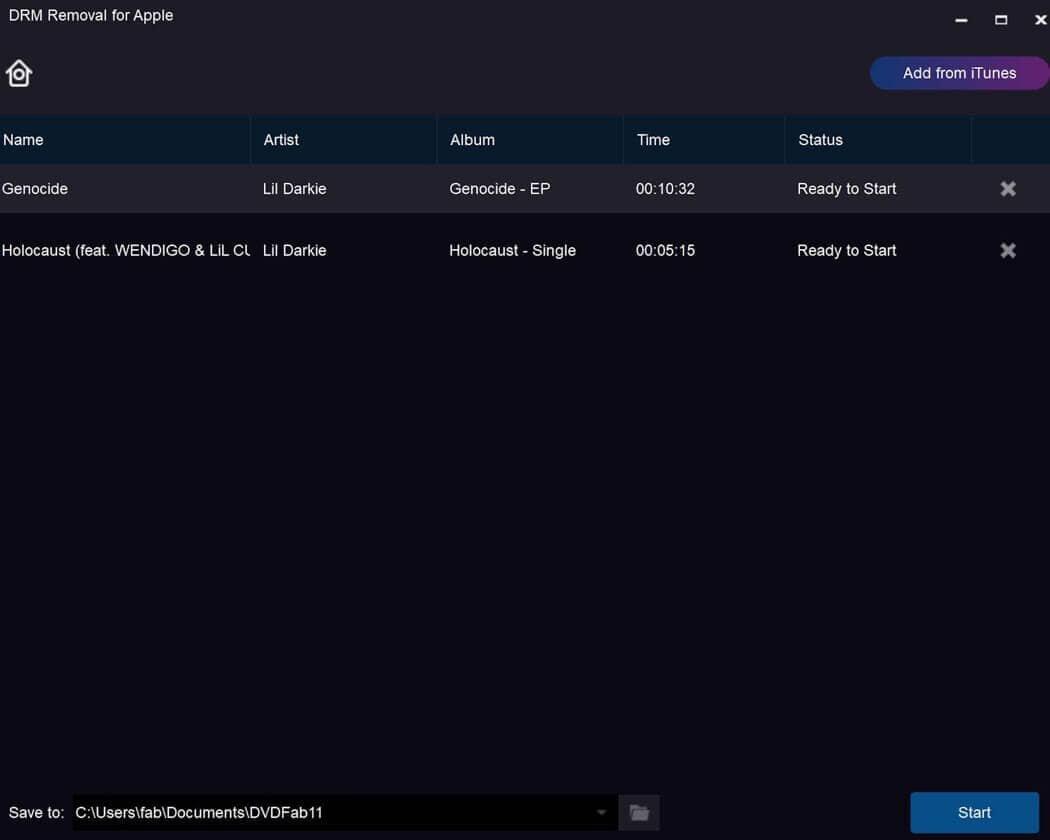Open the Save to path dropdown arrow
Image resolution: width=1050 pixels, height=840 pixels.
(x=601, y=813)
